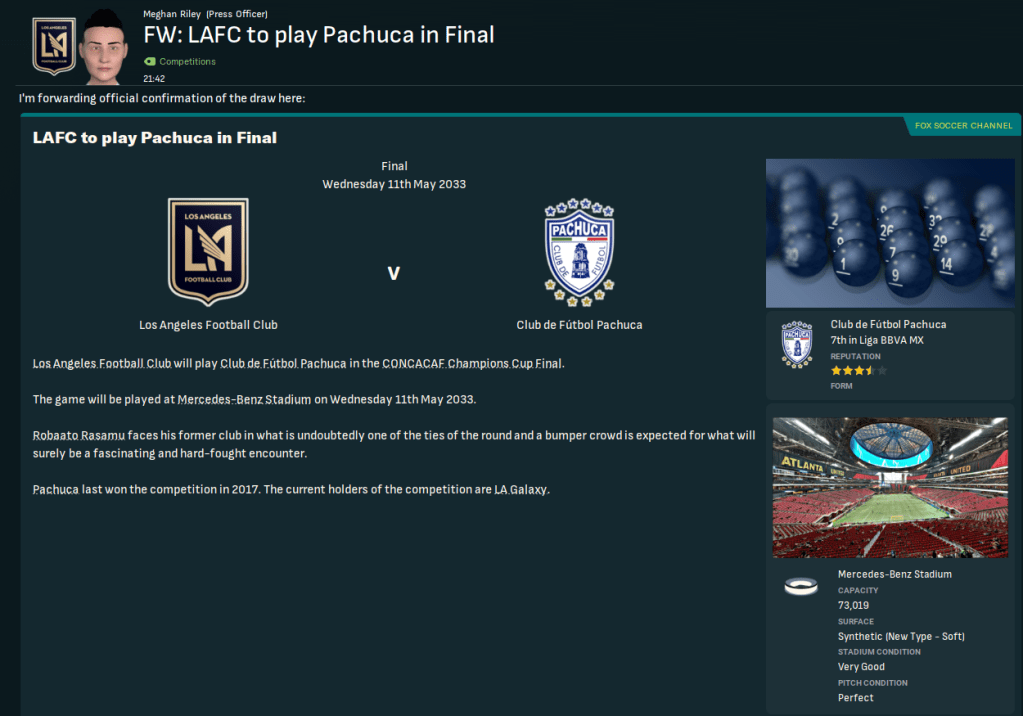1023x716 pixels.
Task: Click the Pachuca link in last paragraph
Action: click(x=55, y=490)
